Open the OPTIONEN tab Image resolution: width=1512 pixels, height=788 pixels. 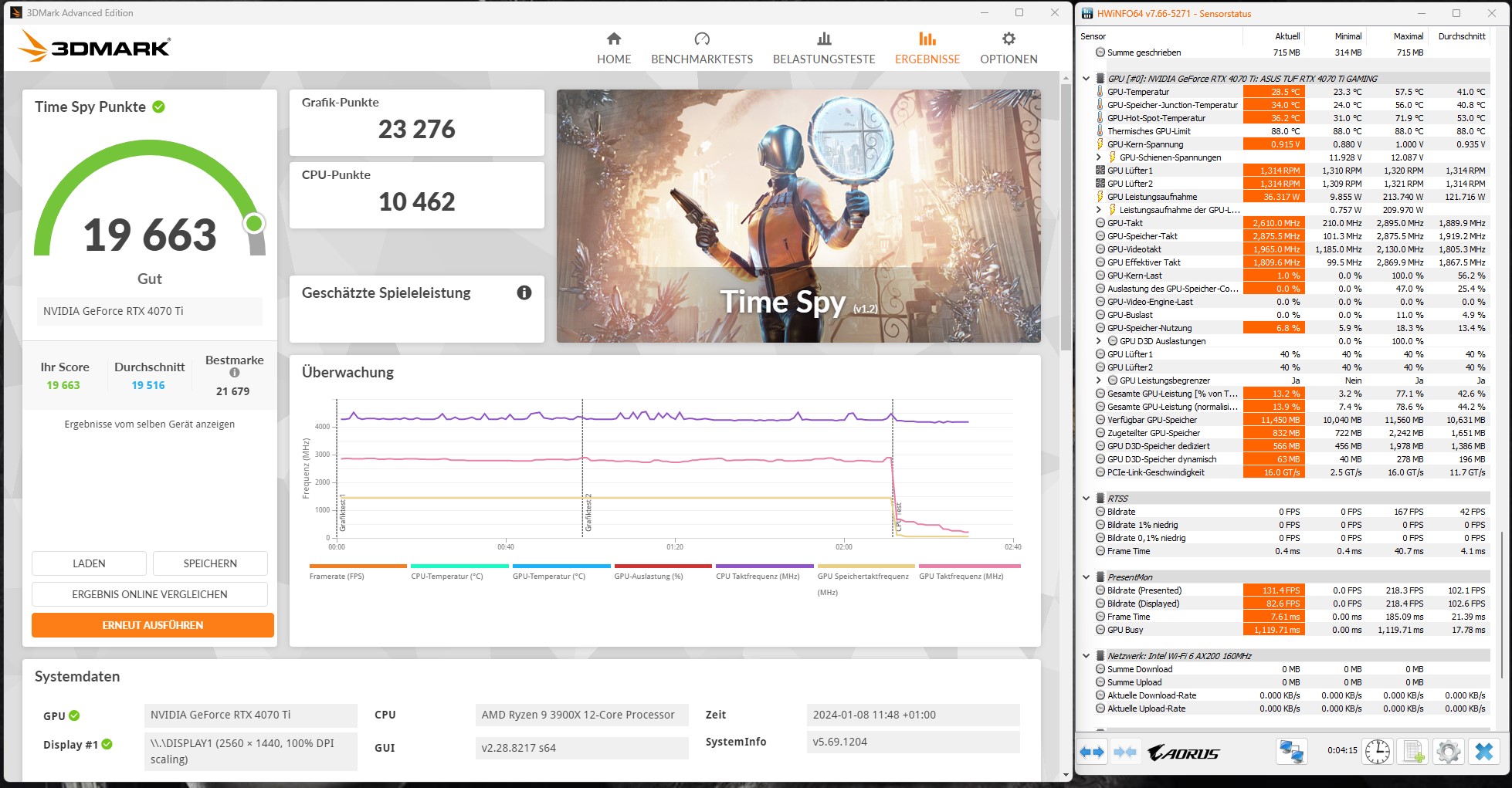tap(1009, 49)
